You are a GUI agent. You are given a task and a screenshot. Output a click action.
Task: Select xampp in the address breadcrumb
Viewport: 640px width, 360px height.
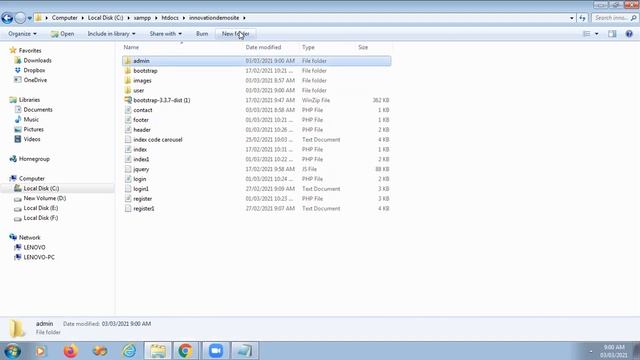[142, 18]
